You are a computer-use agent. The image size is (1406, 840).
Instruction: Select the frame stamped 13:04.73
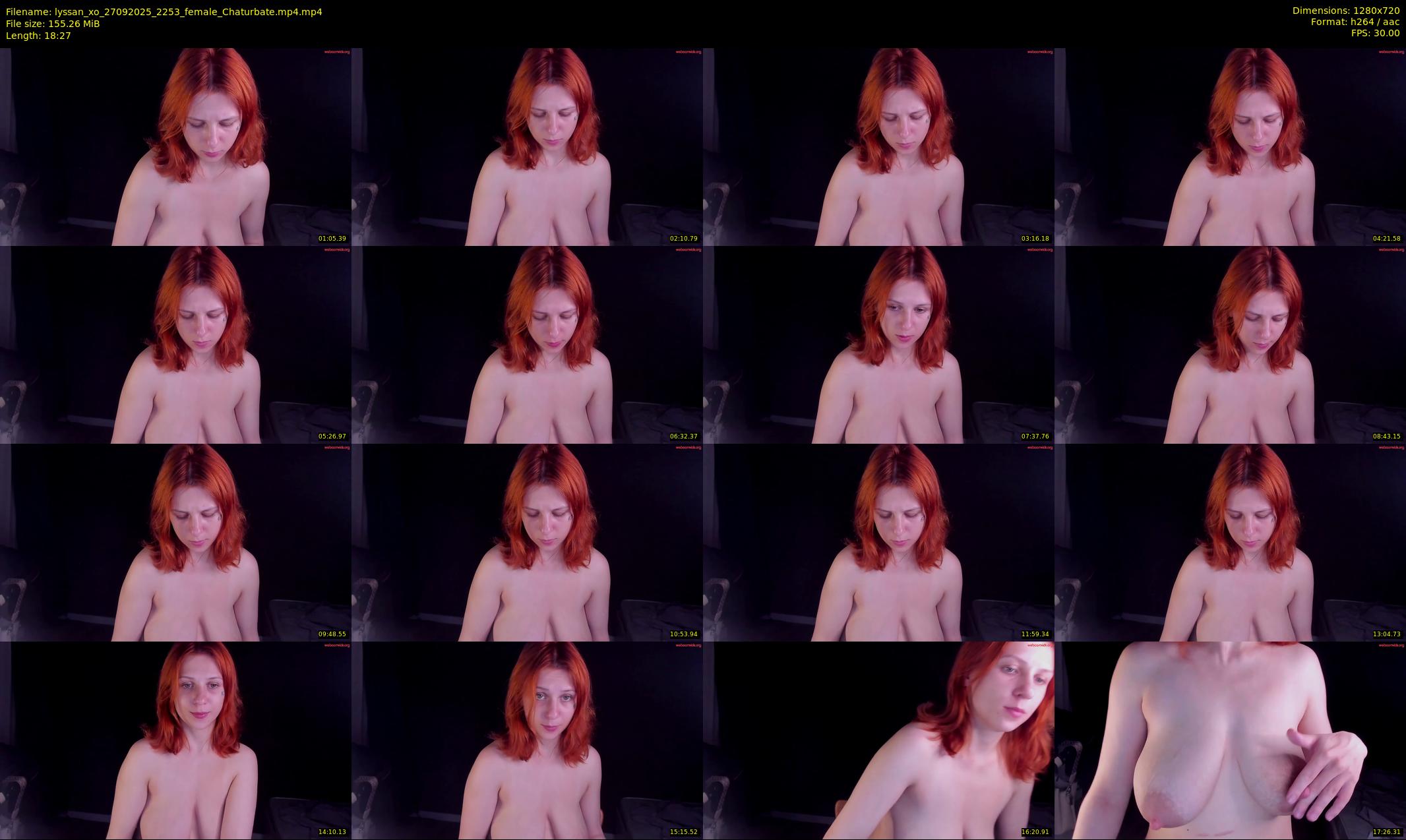point(1230,542)
